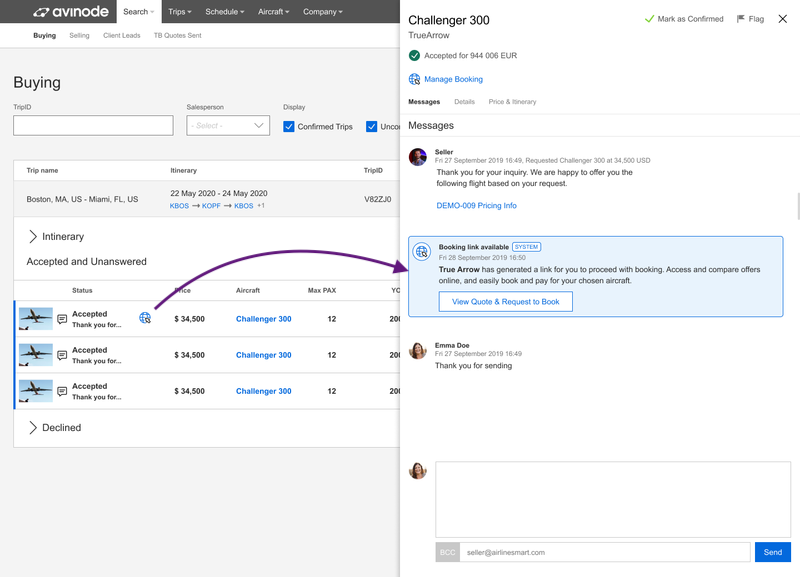The height and width of the screenshot is (577, 800).
Task: Open the Aircraft menu
Action: pyautogui.click(x=273, y=12)
